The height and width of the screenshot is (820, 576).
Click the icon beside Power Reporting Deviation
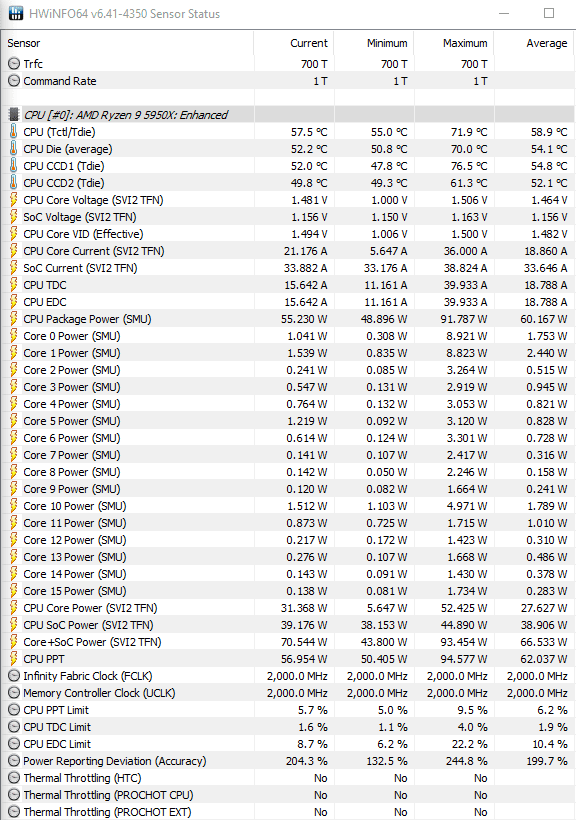click(14, 761)
